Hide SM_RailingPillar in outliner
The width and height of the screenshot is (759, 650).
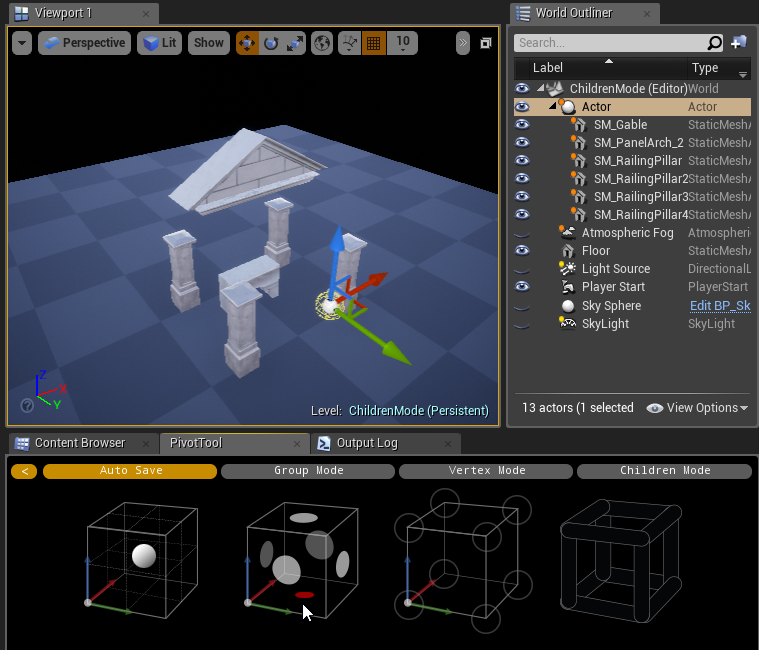[522, 160]
